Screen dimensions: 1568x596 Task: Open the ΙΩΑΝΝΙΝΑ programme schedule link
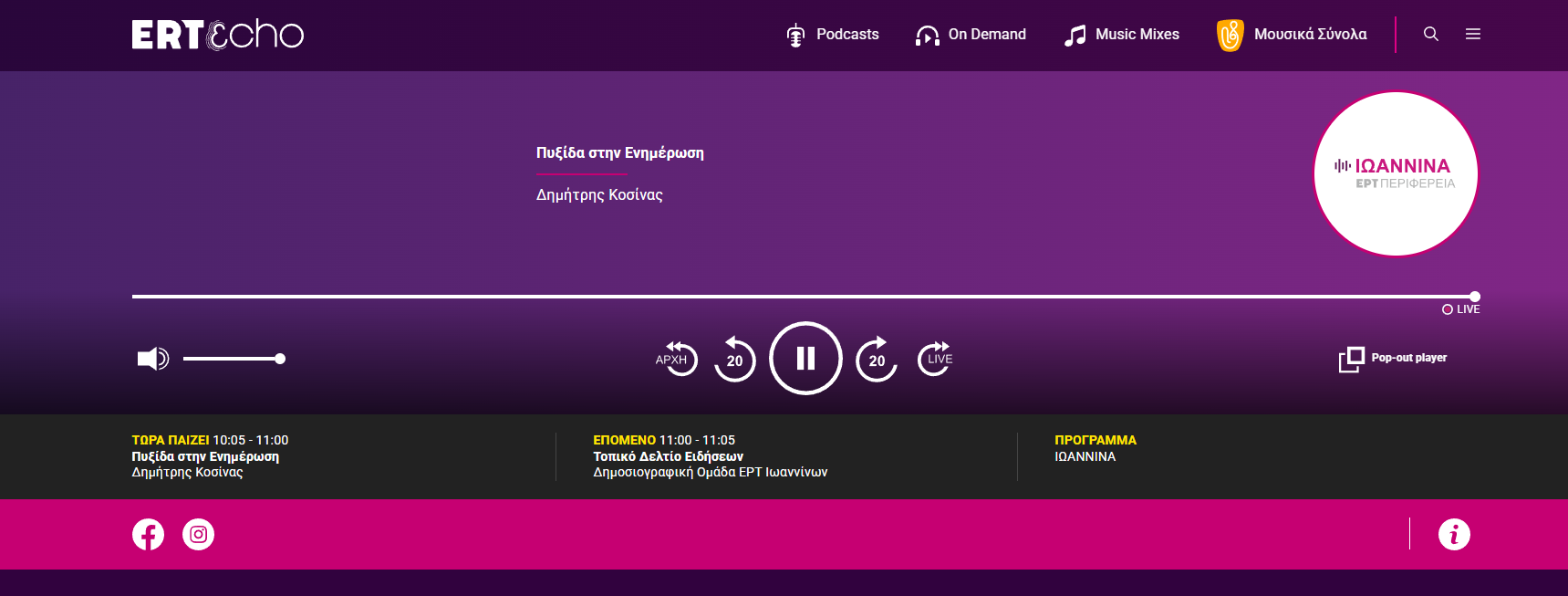tap(1085, 456)
